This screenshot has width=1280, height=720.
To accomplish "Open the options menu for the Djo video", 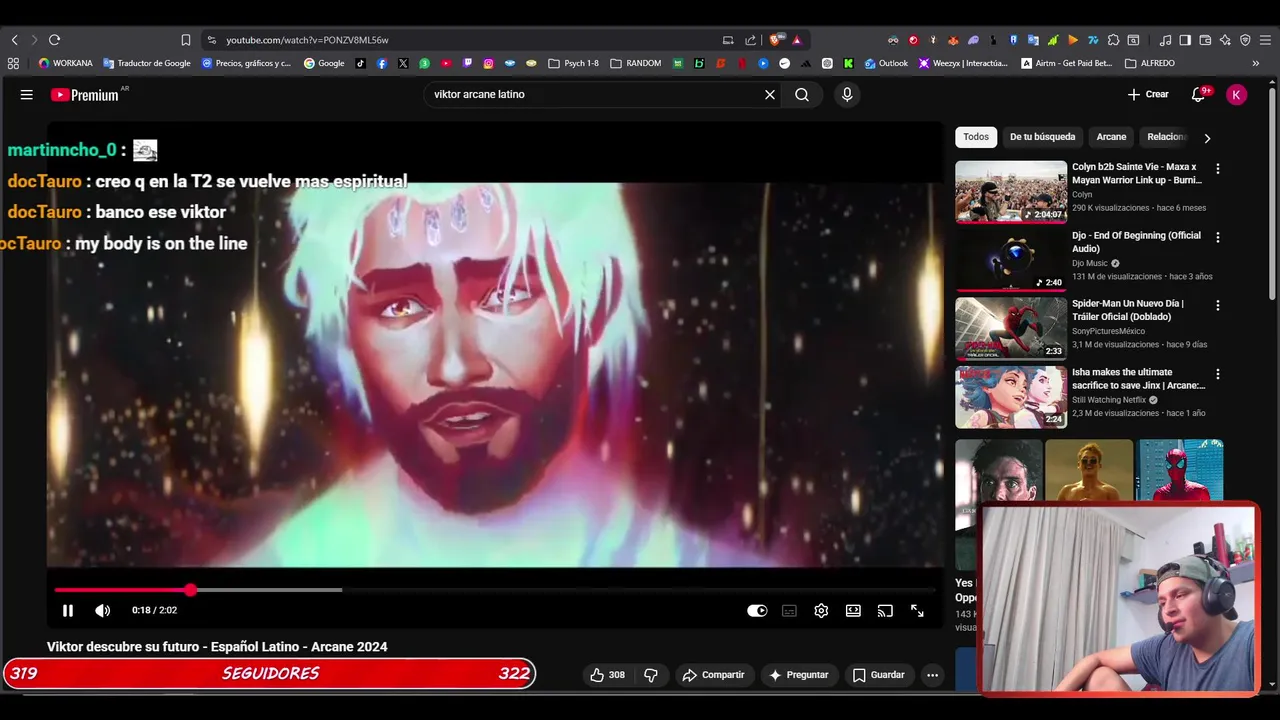I will [1217, 237].
